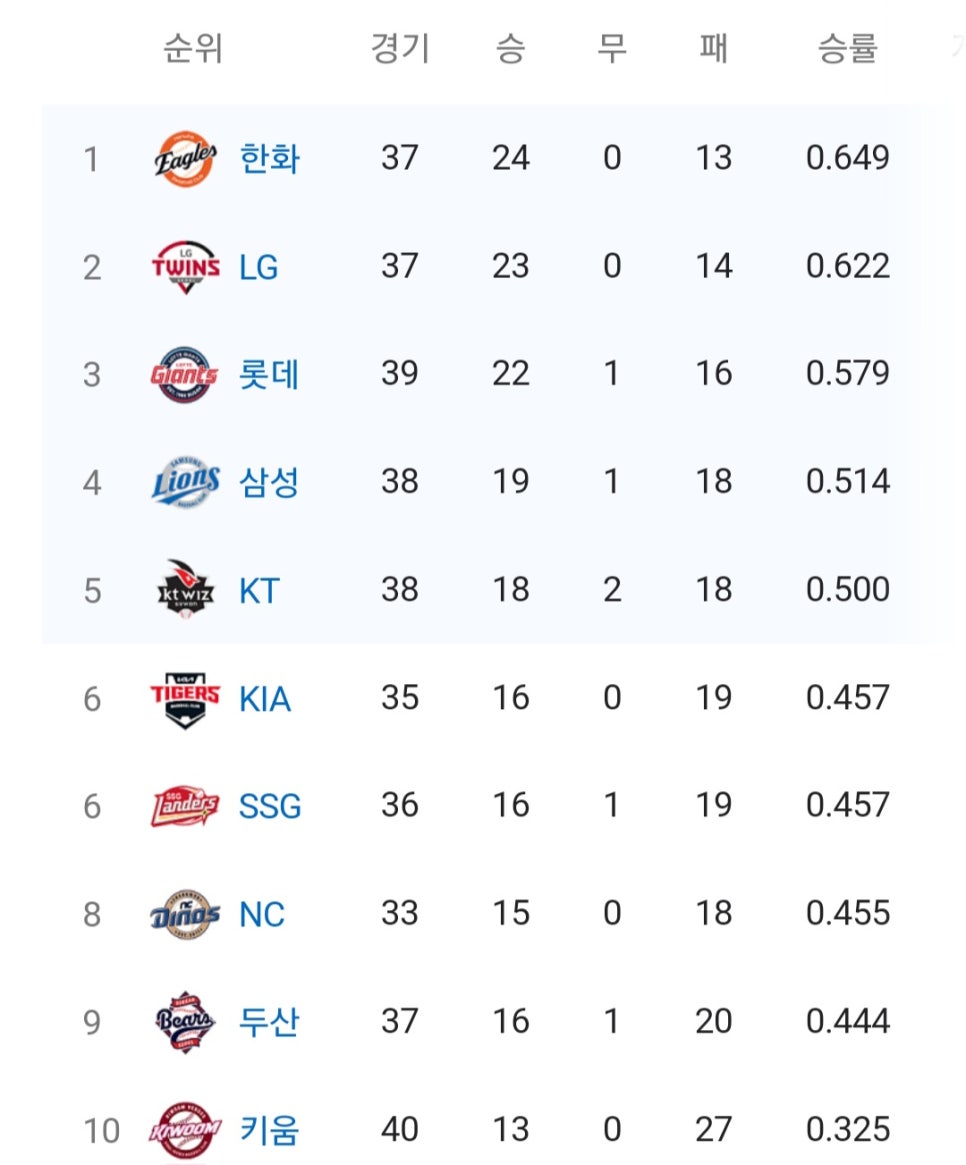Open the 한화 team link

click(269, 159)
